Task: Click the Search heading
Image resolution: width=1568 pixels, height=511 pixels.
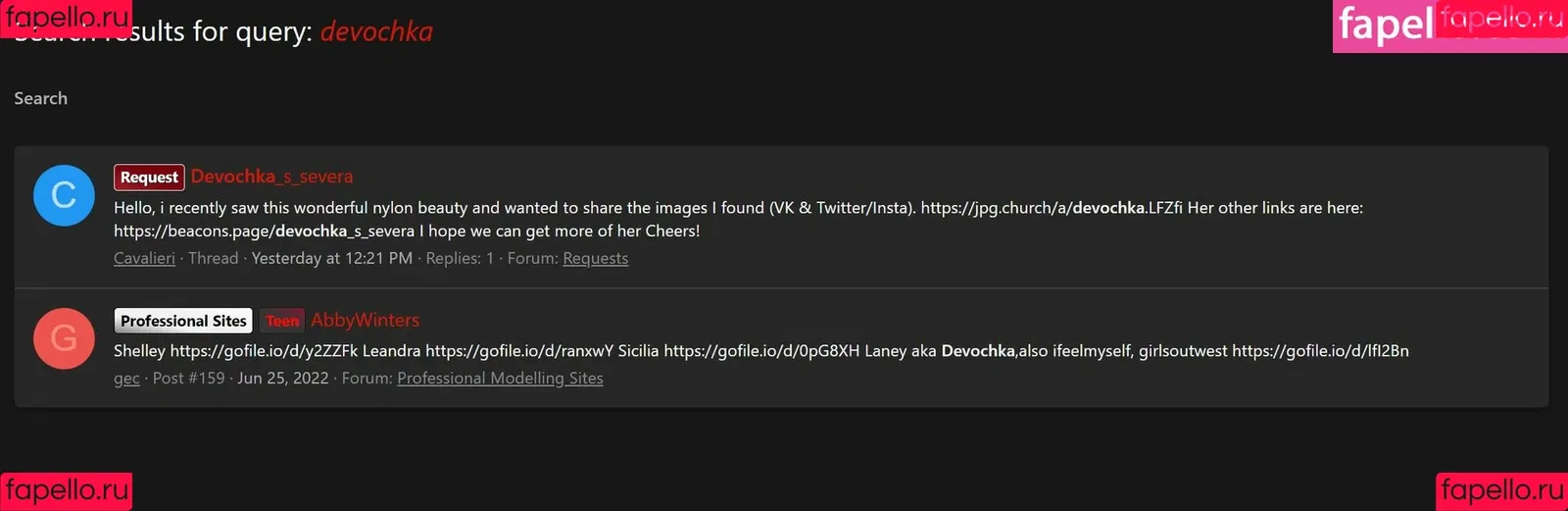Action: pyautogui.click(x=41, y=98)
